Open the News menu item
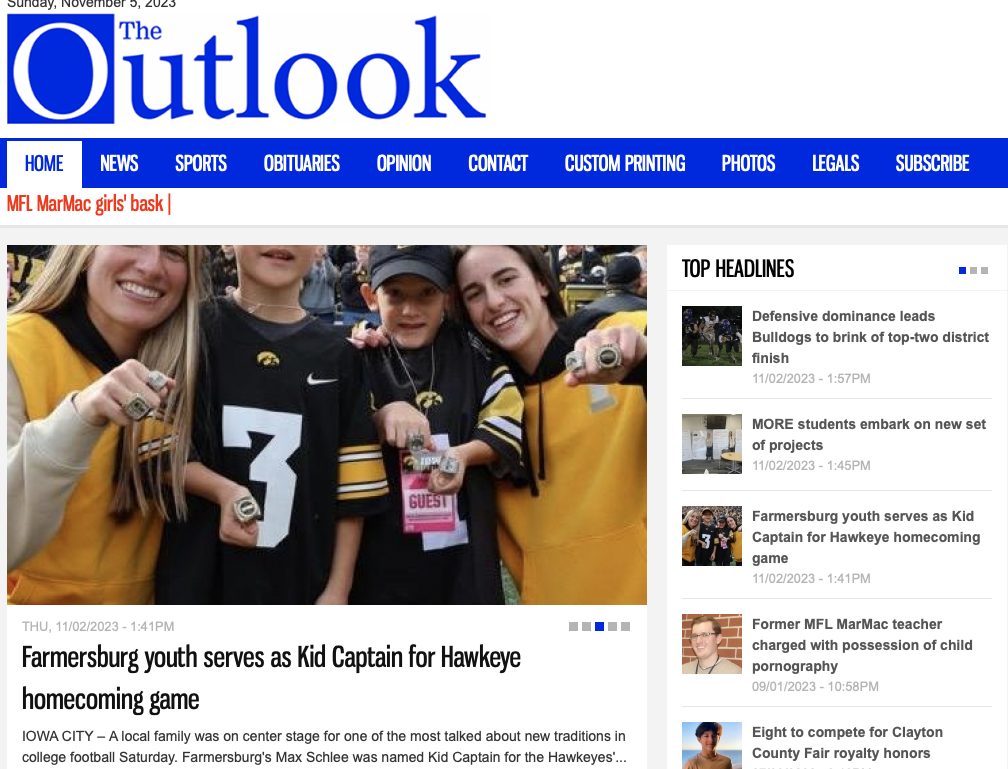The image size is (1008, 769). point(119,163)
